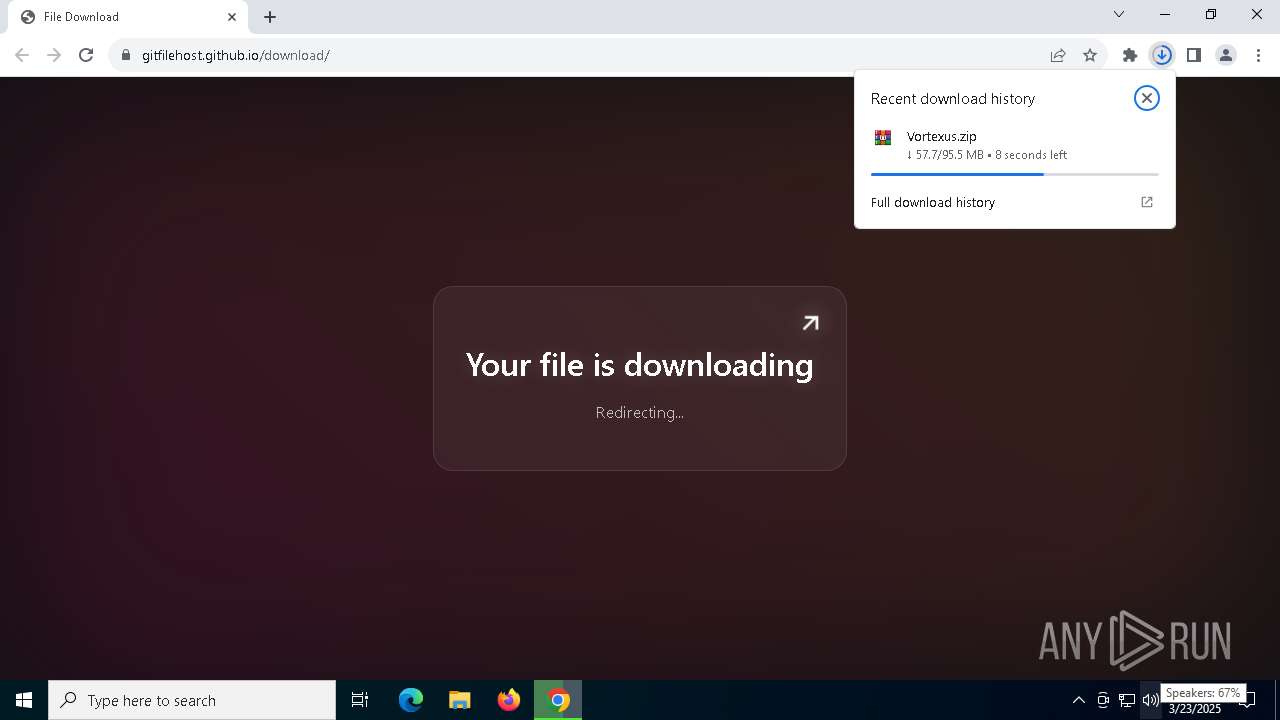Click the taskbar search box
Viewport: 1280px width, 720px height.
coord(192,700)
